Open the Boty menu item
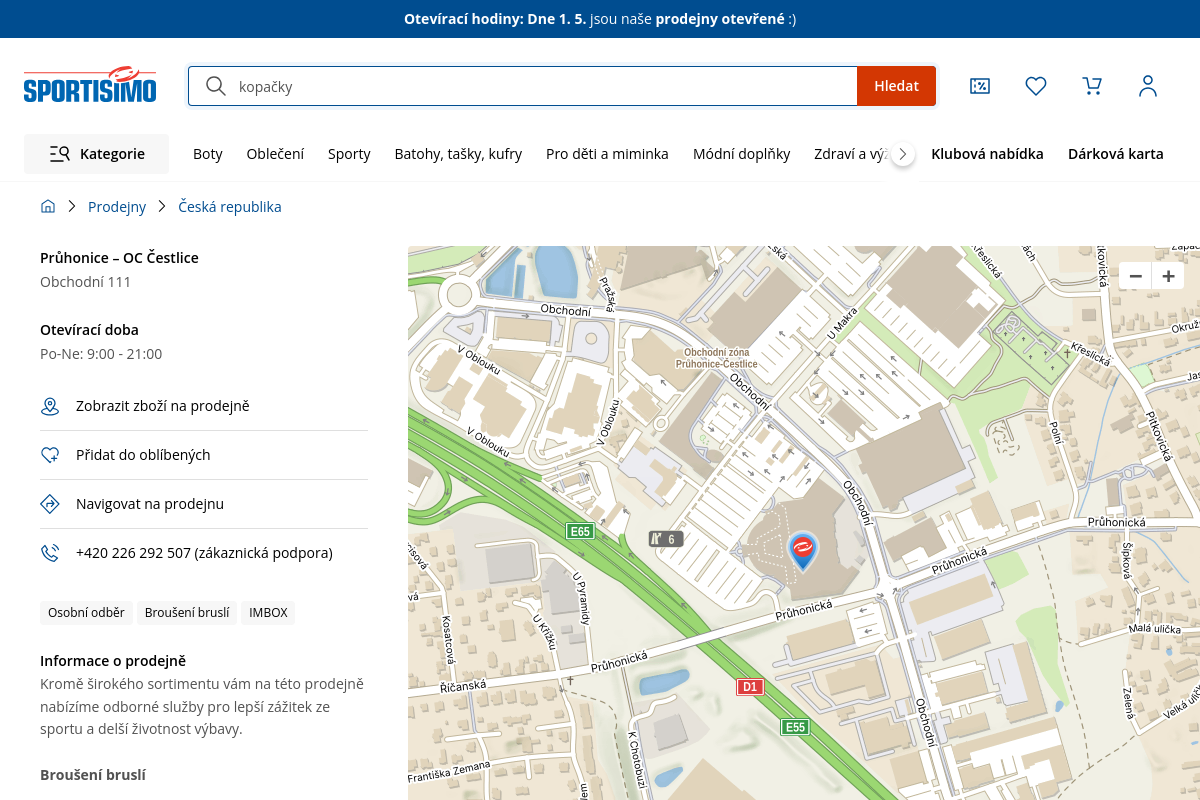The width and height of the screenshot is (1200, 800). pyautogui.click(x=208, y=154)
